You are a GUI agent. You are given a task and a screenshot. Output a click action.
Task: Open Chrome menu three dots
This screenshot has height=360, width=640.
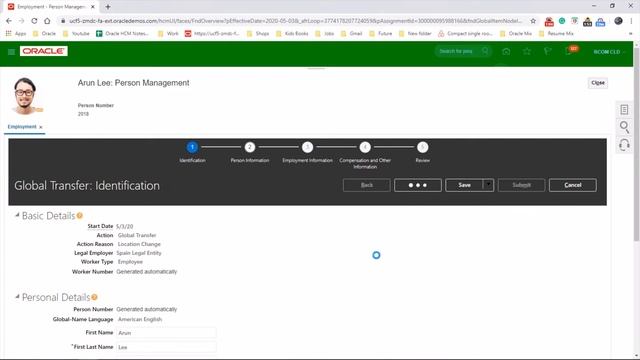coord(631,21)
